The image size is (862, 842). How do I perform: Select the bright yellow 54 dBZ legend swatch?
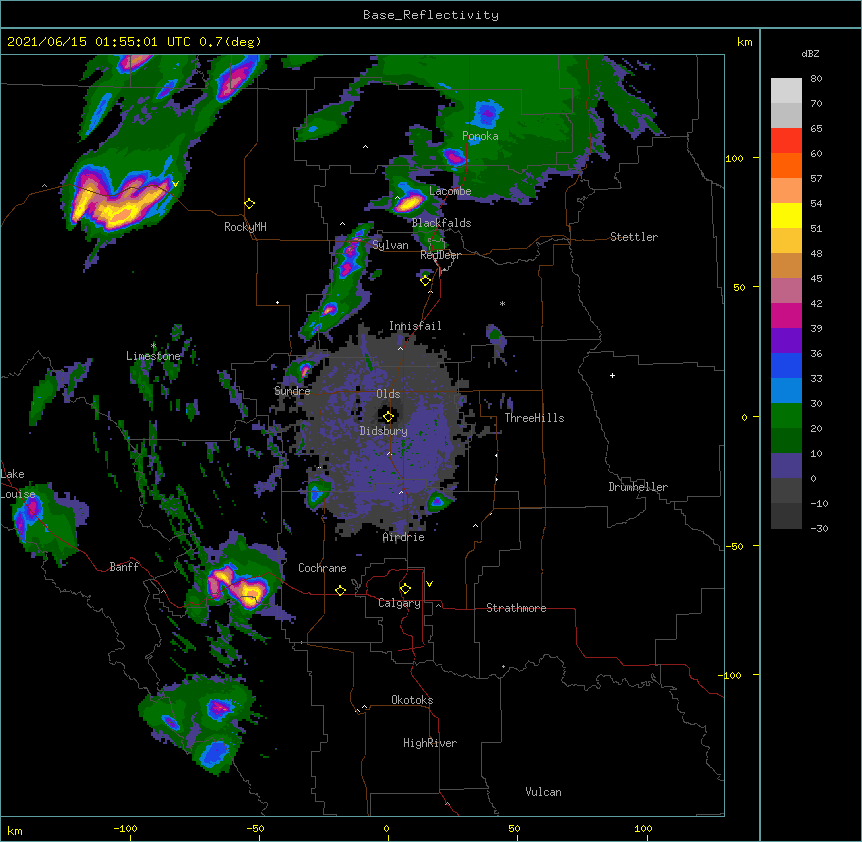pos(786,215)
